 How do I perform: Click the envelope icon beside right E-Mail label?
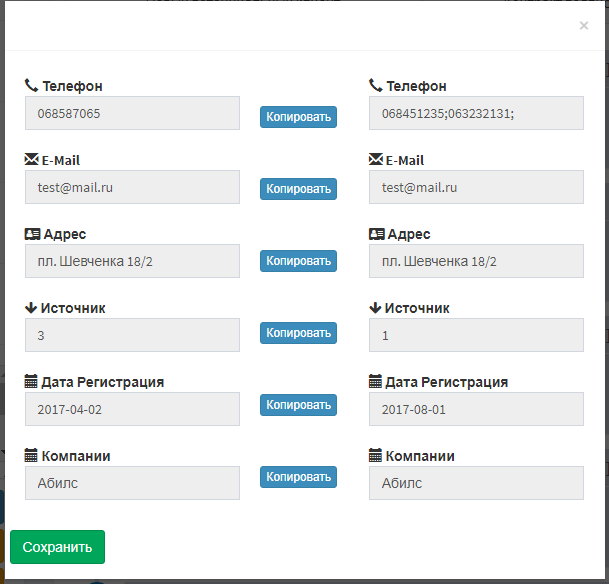(x=376, y=160)
